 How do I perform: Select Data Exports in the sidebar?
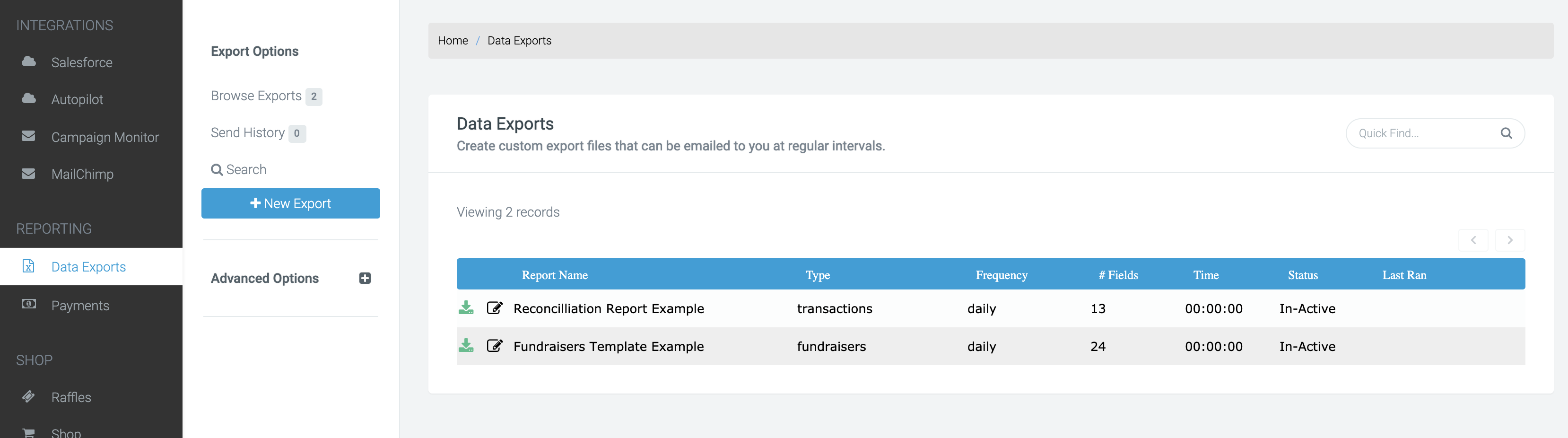[x=88, y=267]
